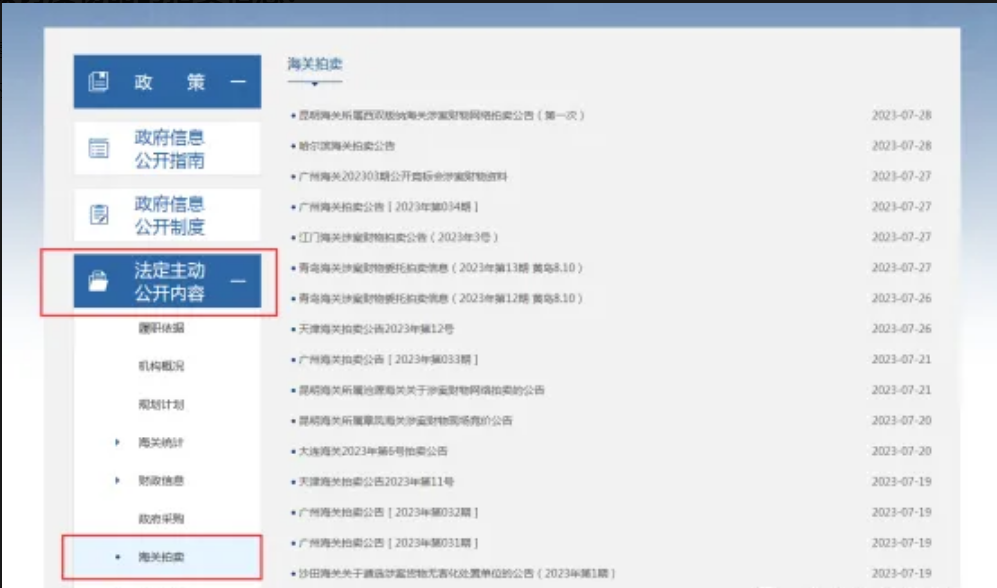Viewport: 997px width, 588px height.
Task: Click the 海关拍卖 section tab heading
Action: pyautogui.click(x=315, y=64)
